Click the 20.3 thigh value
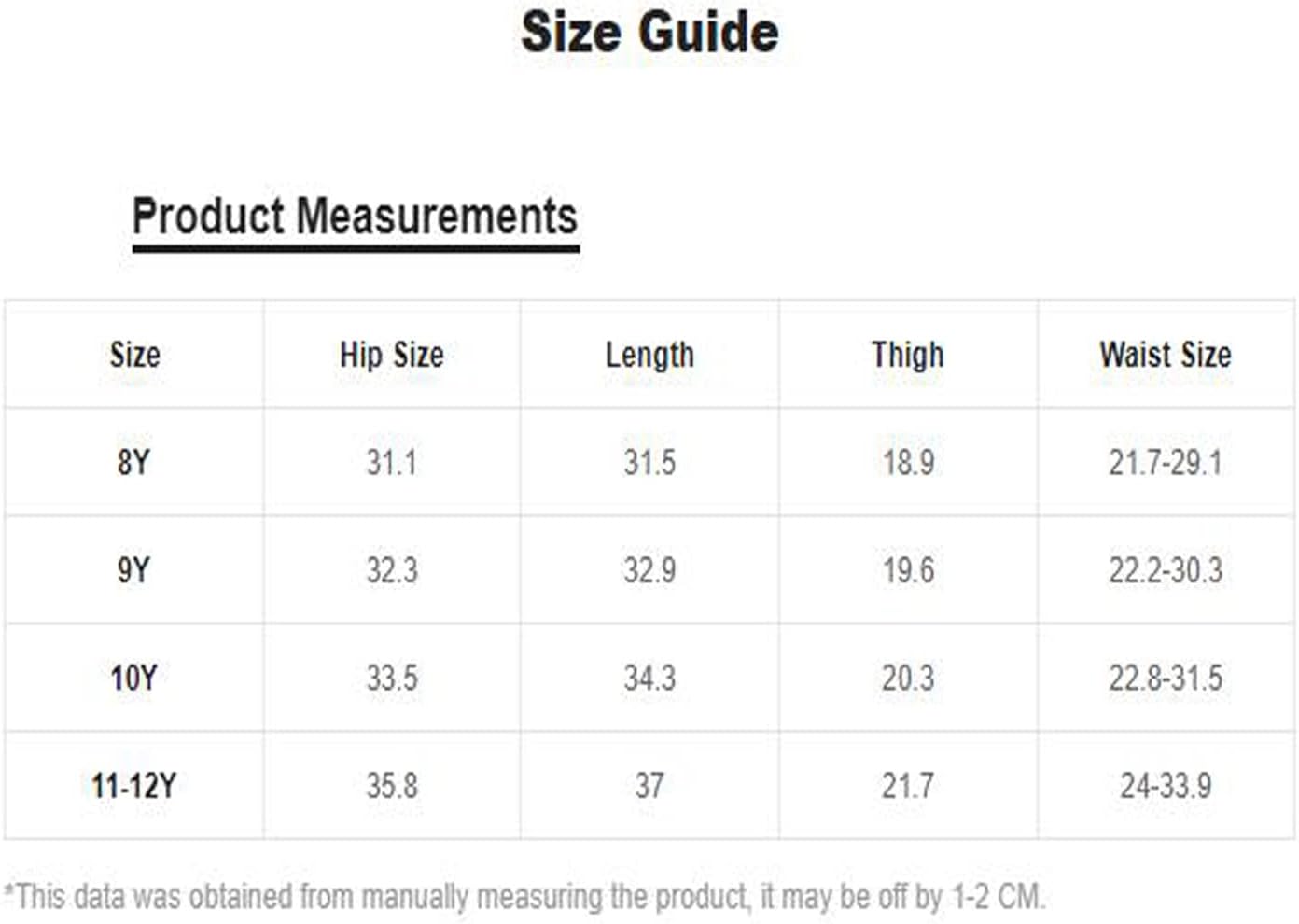The image size is (1299, 924). point(908,678)
